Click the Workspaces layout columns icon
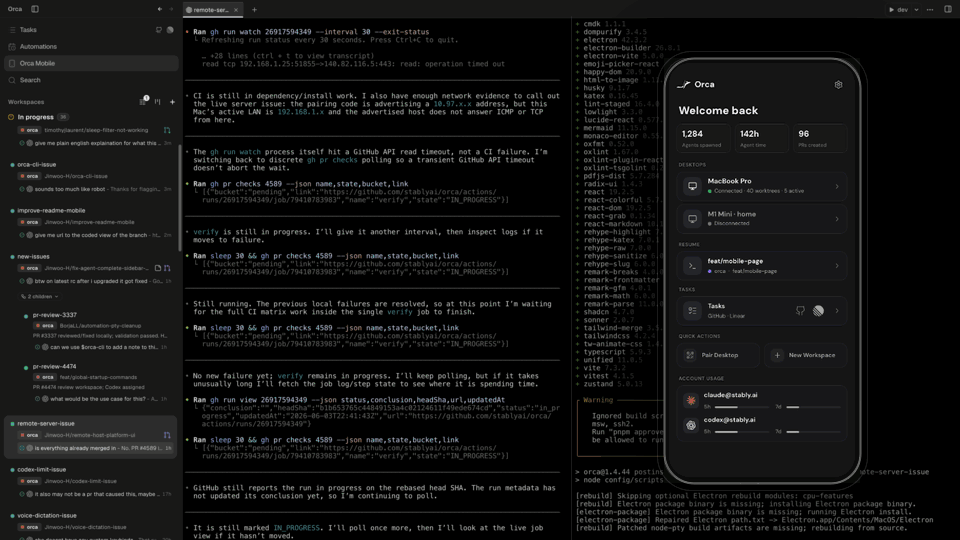The height and width of the screenshot is (540, 960). [157, 102]
